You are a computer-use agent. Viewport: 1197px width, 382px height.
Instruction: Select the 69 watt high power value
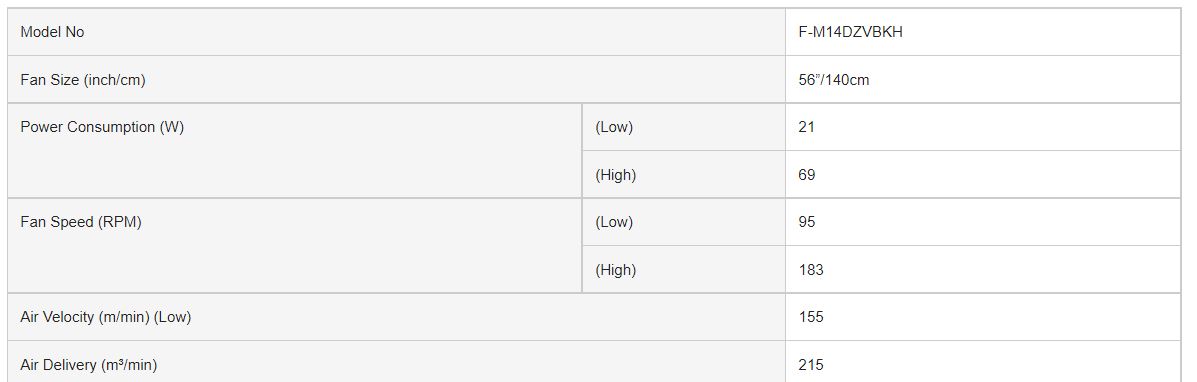tap(807, 175)
